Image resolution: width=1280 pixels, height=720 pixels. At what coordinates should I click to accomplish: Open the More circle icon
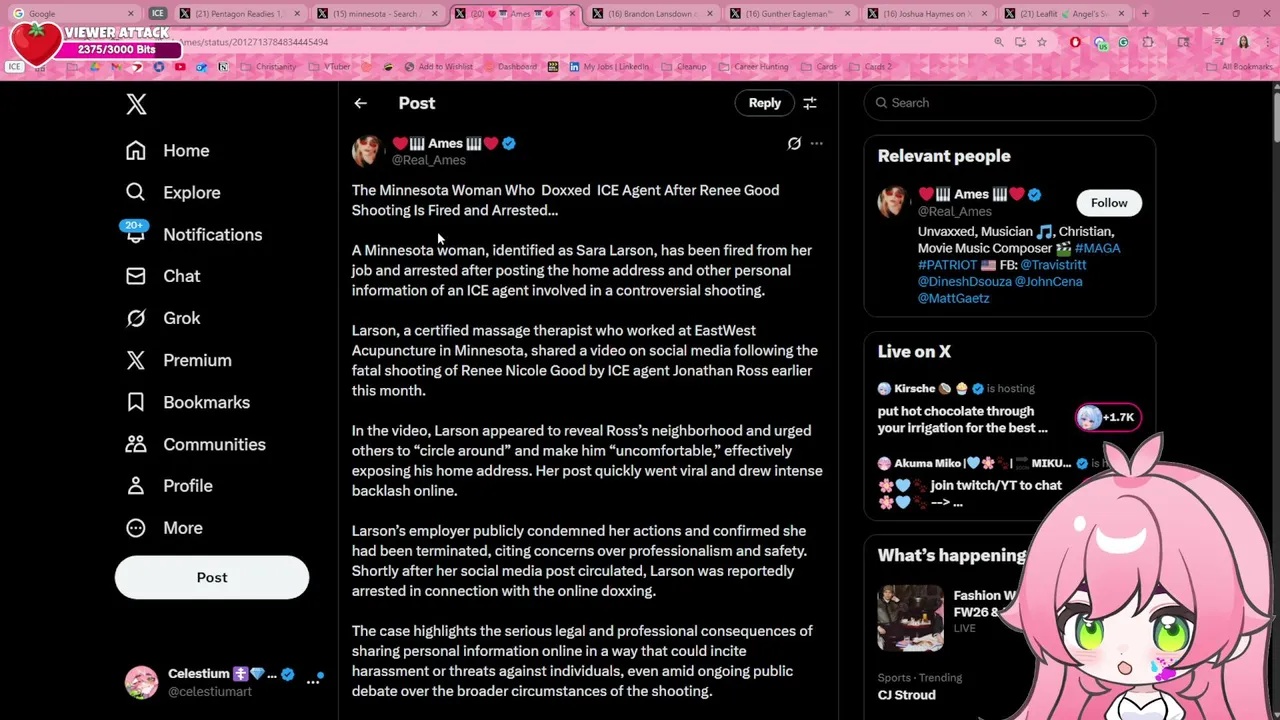(136, 528)
